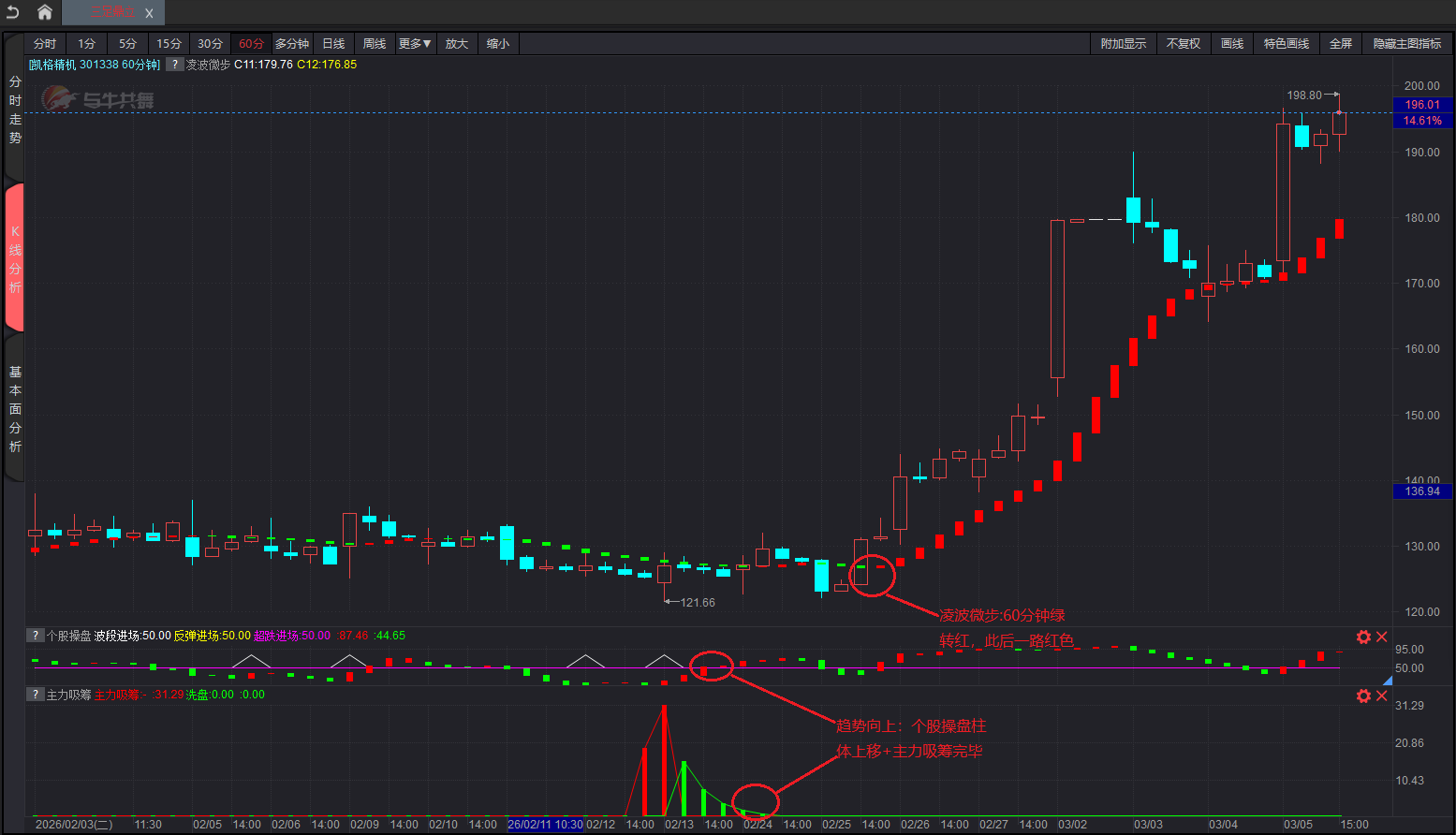The height and width of the screenshot is (835, 1456).
Task: Open settings gear for 主力吸筹 indicator
Action: (x=1363, y=696)
